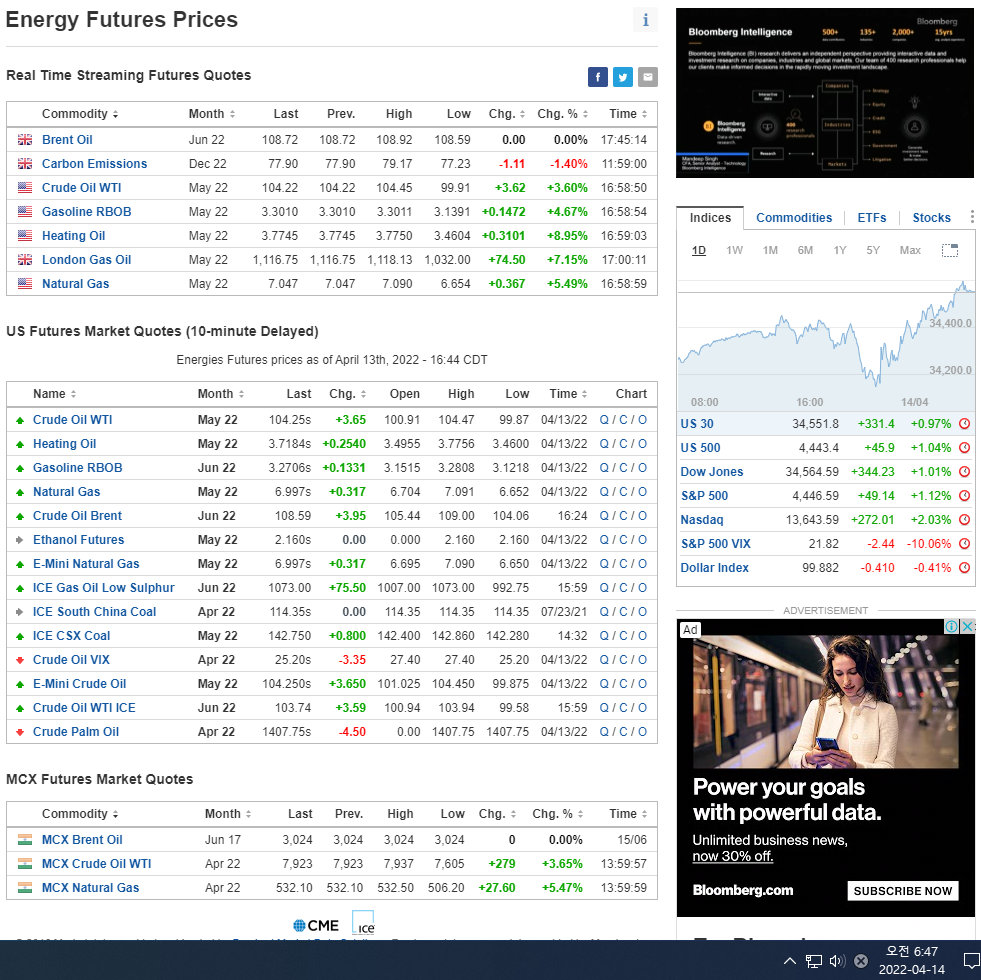Share quotes via the email envelope icon
981x980 pixels.
[x=648, y=77]
